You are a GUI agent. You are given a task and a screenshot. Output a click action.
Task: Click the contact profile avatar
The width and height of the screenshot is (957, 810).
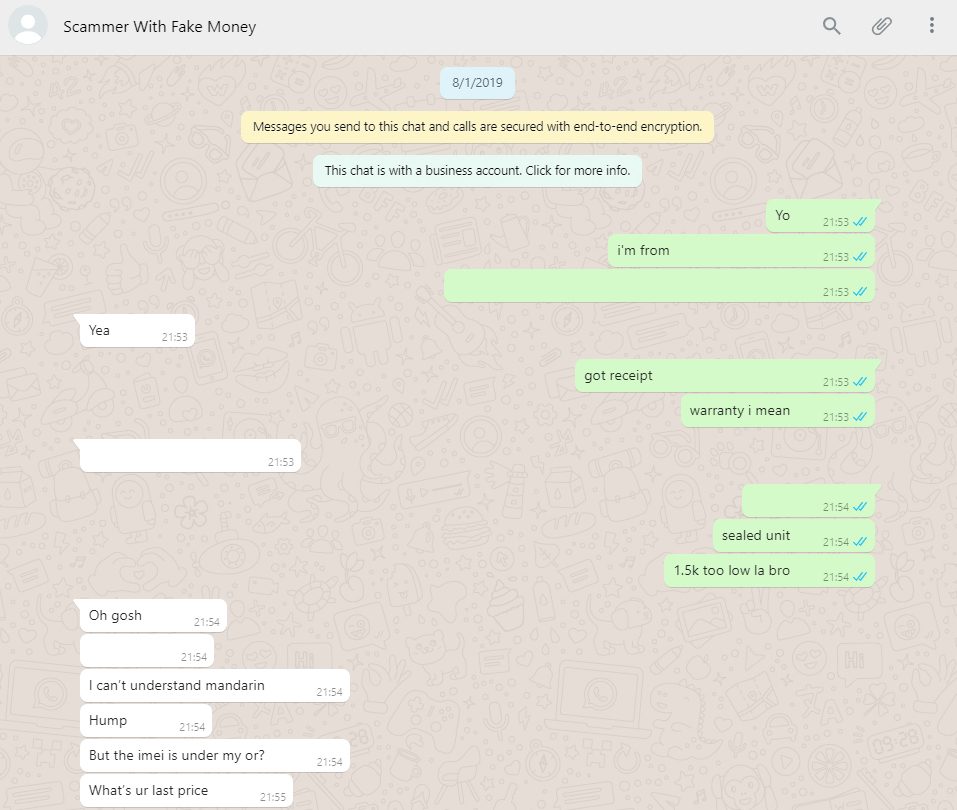tap(28, 26)
